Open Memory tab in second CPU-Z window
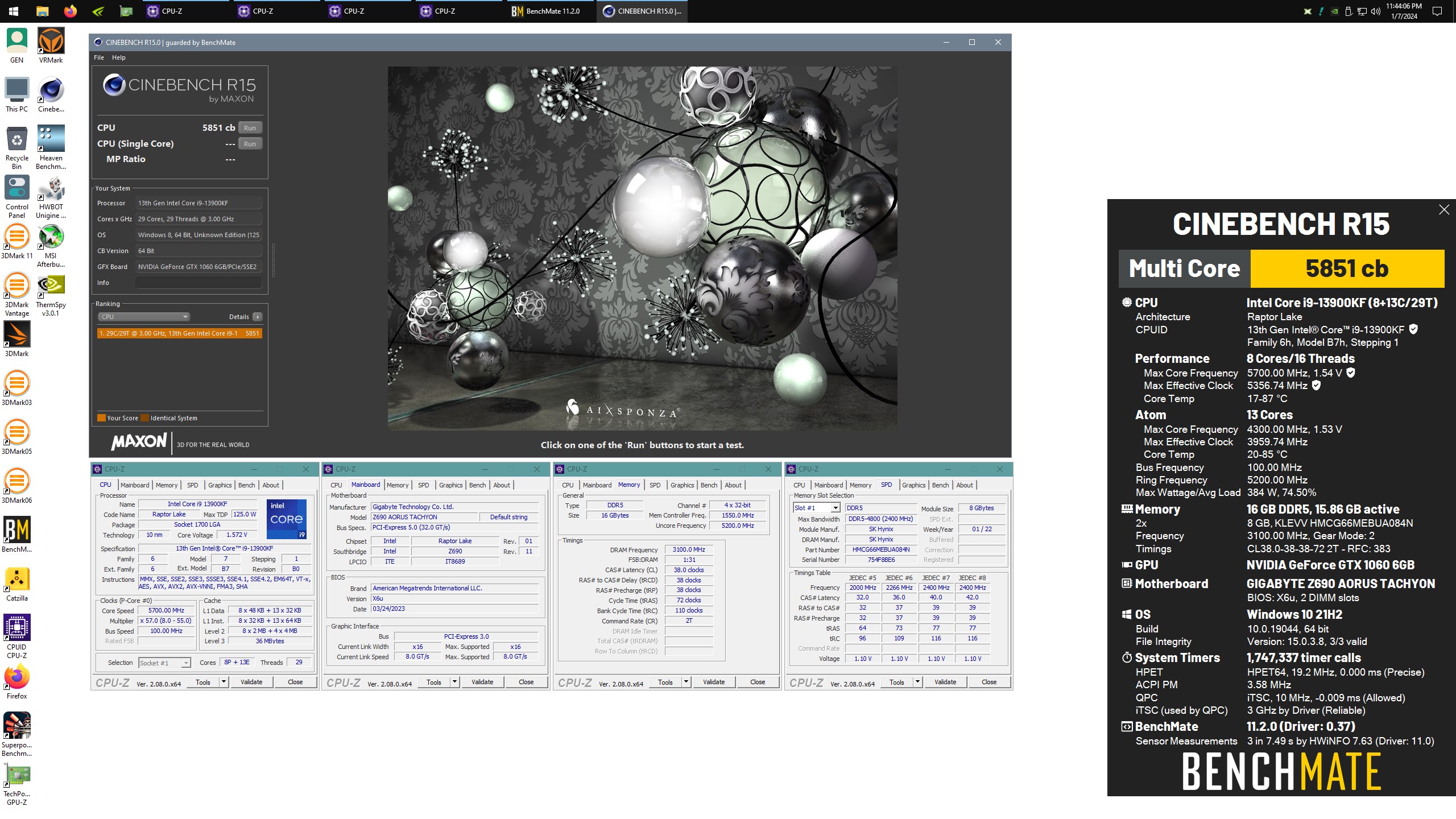Screen dimensions: 1456x819 point(398,485)
